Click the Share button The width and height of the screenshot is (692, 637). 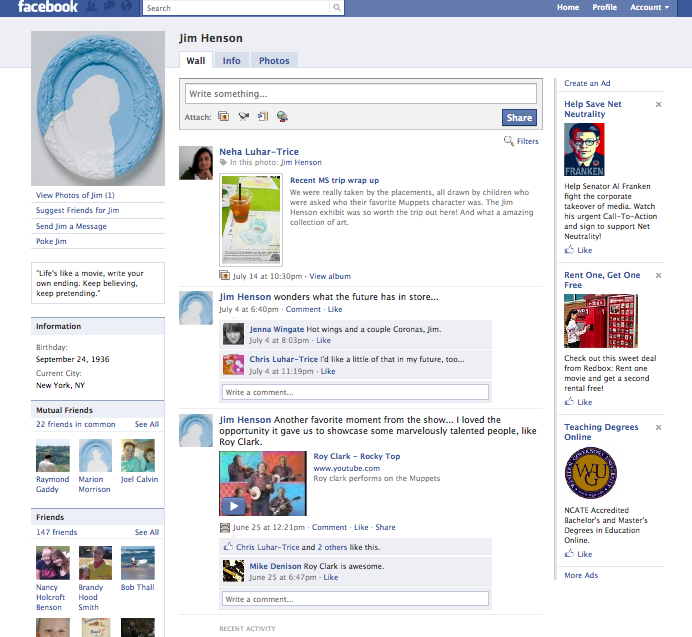coord(519,117)
